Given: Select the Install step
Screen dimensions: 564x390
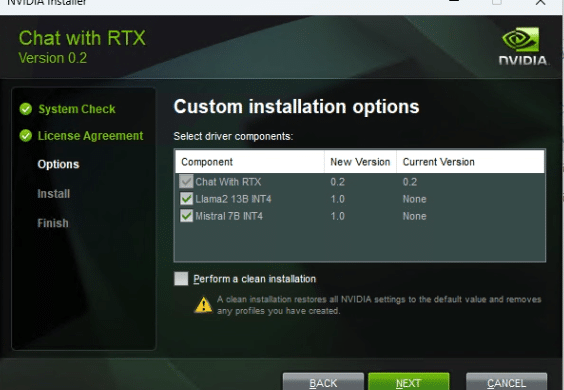Looking at the screenshot, I should click(x=54, y=194).
